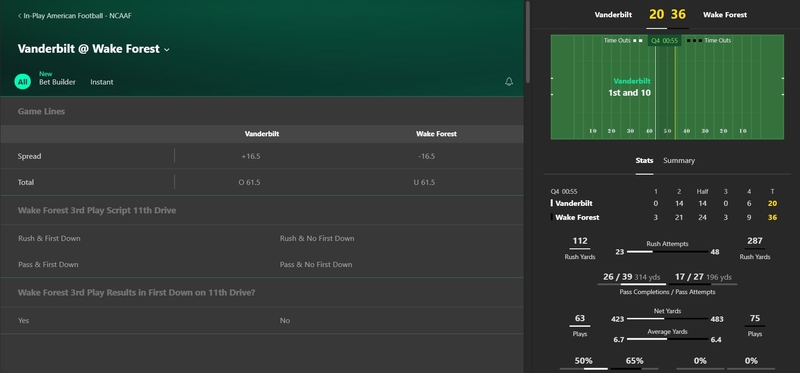Click the 75 Plays value

click(x=755, y=318)
